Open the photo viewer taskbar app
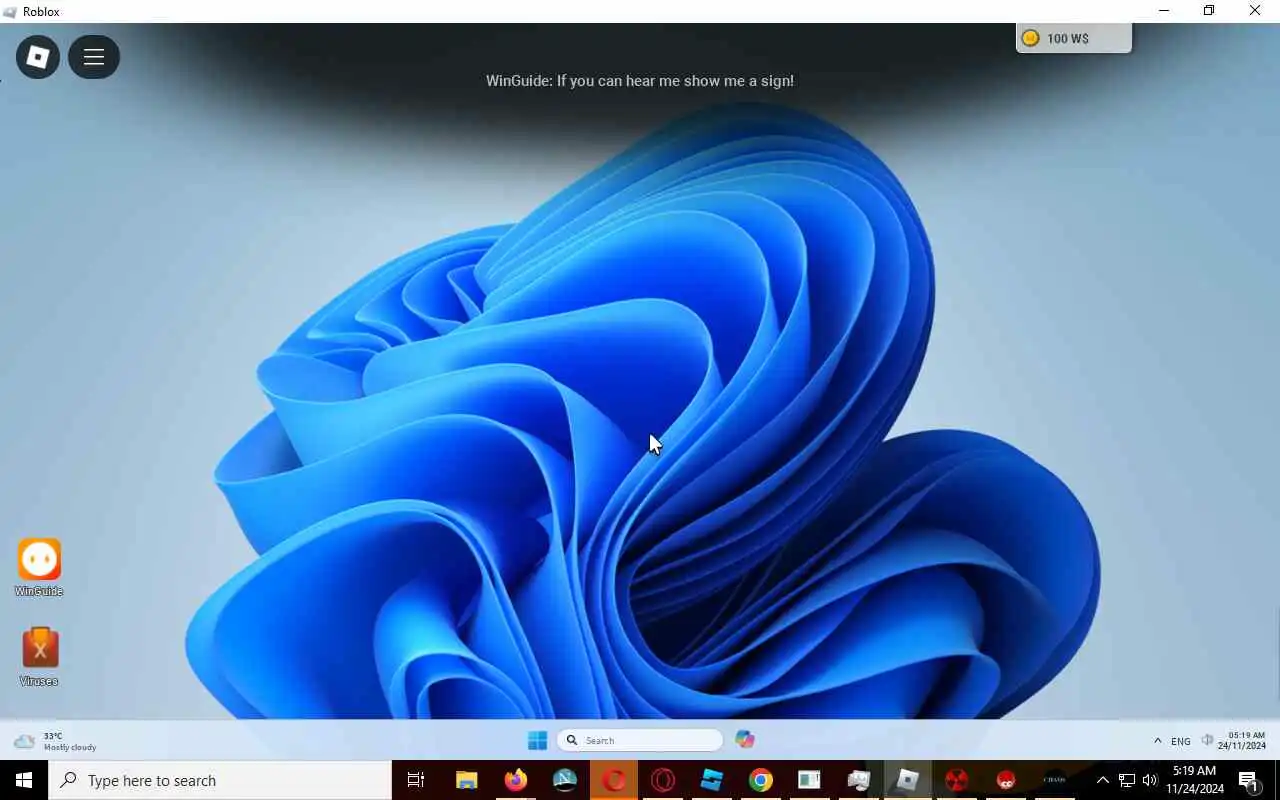The width and height of the screenshot is (1280, 800). 858,780
